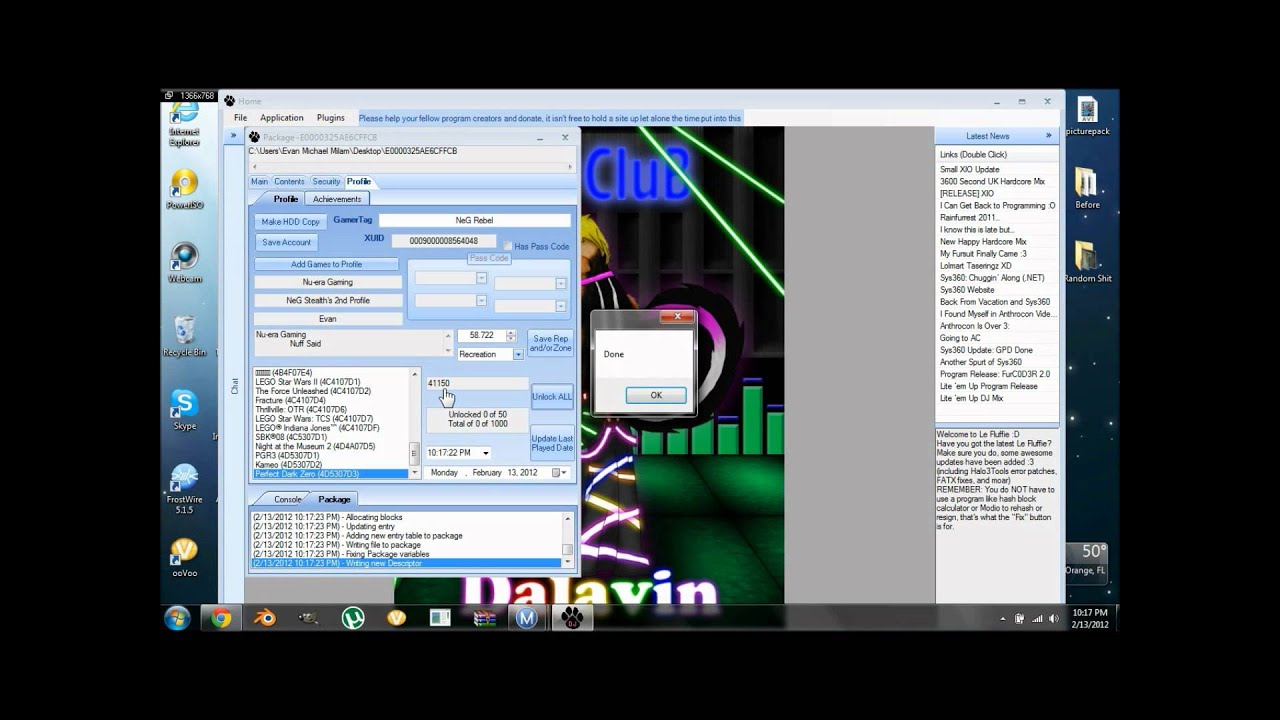Toggle the Has Pass Code checkbox
1280x720 pixels.
(x=508, y=246)
